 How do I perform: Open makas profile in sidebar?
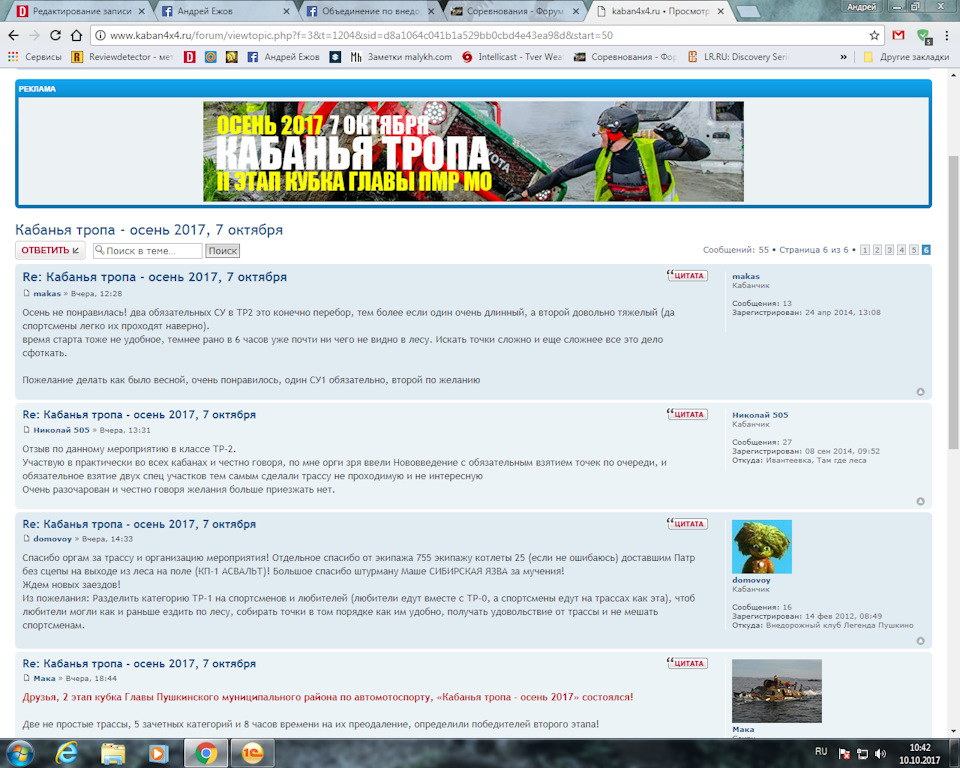click(x=746, y=276)
